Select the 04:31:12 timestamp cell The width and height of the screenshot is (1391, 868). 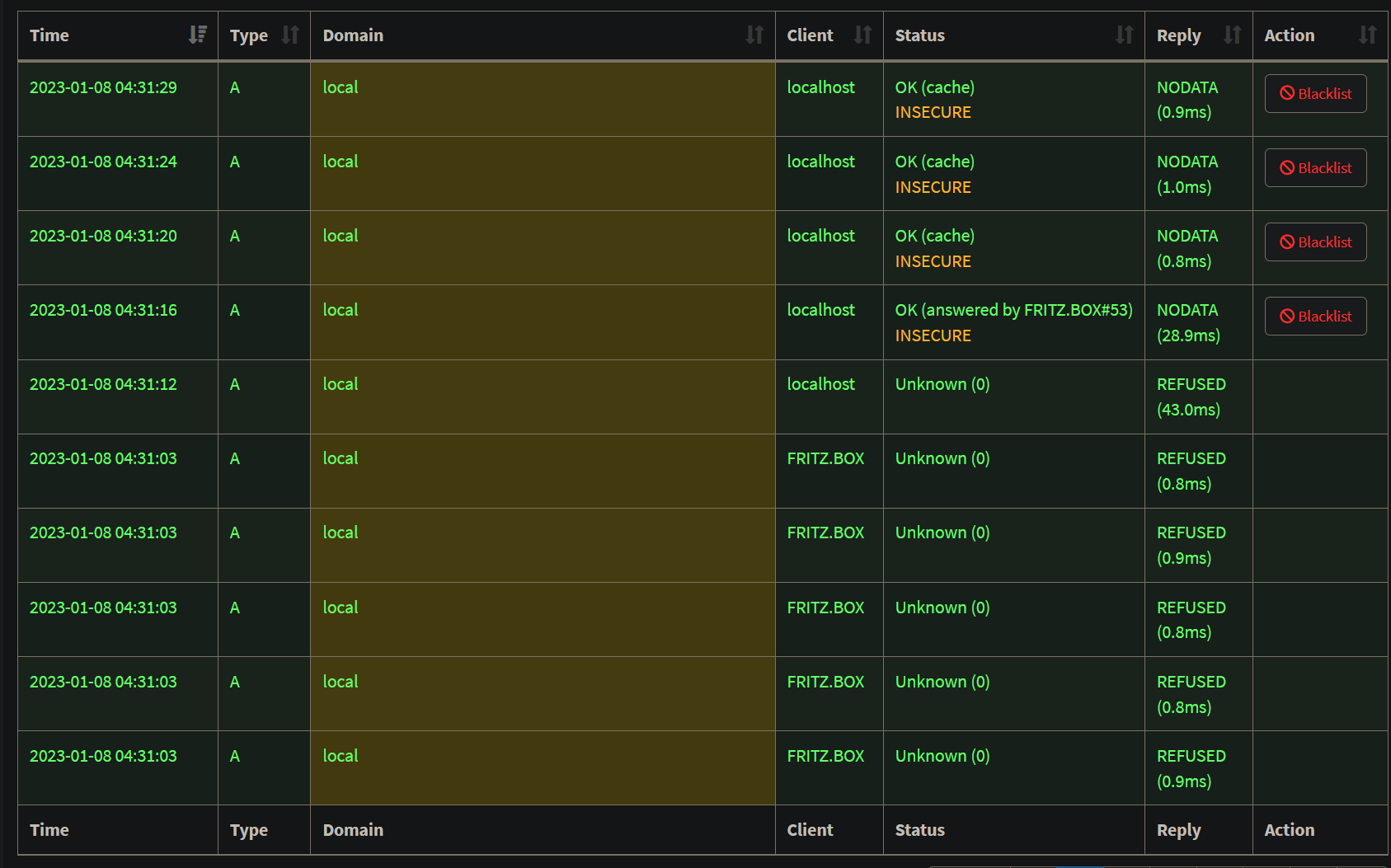(103, 385)
